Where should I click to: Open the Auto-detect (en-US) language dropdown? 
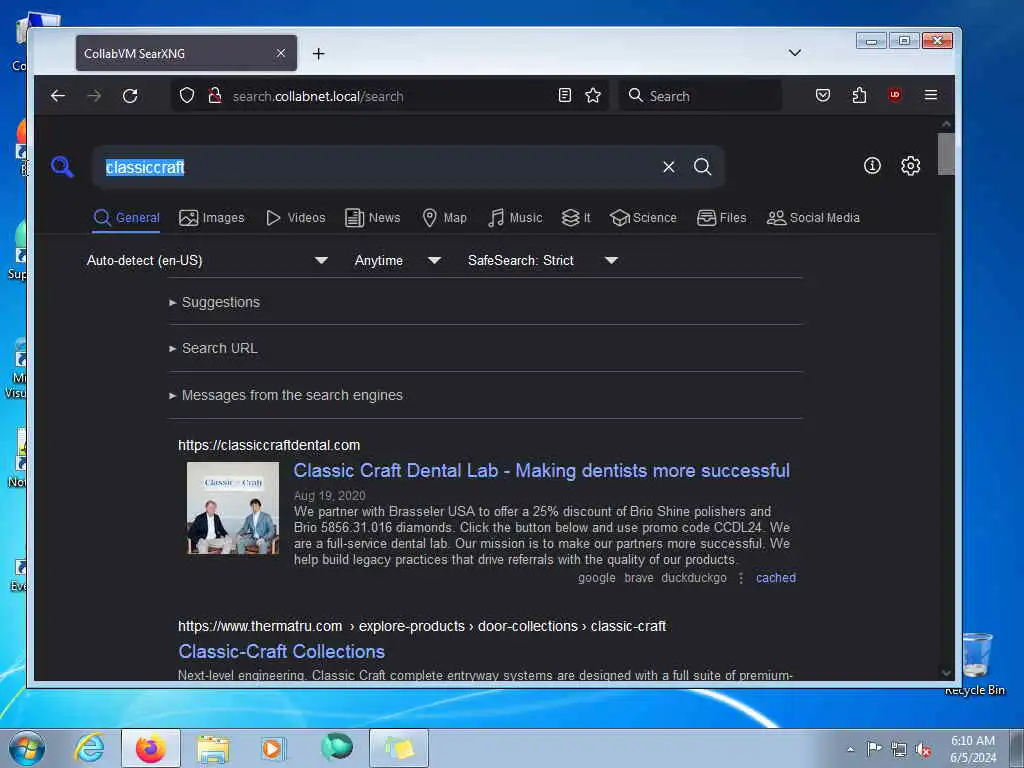coord(207,261)
